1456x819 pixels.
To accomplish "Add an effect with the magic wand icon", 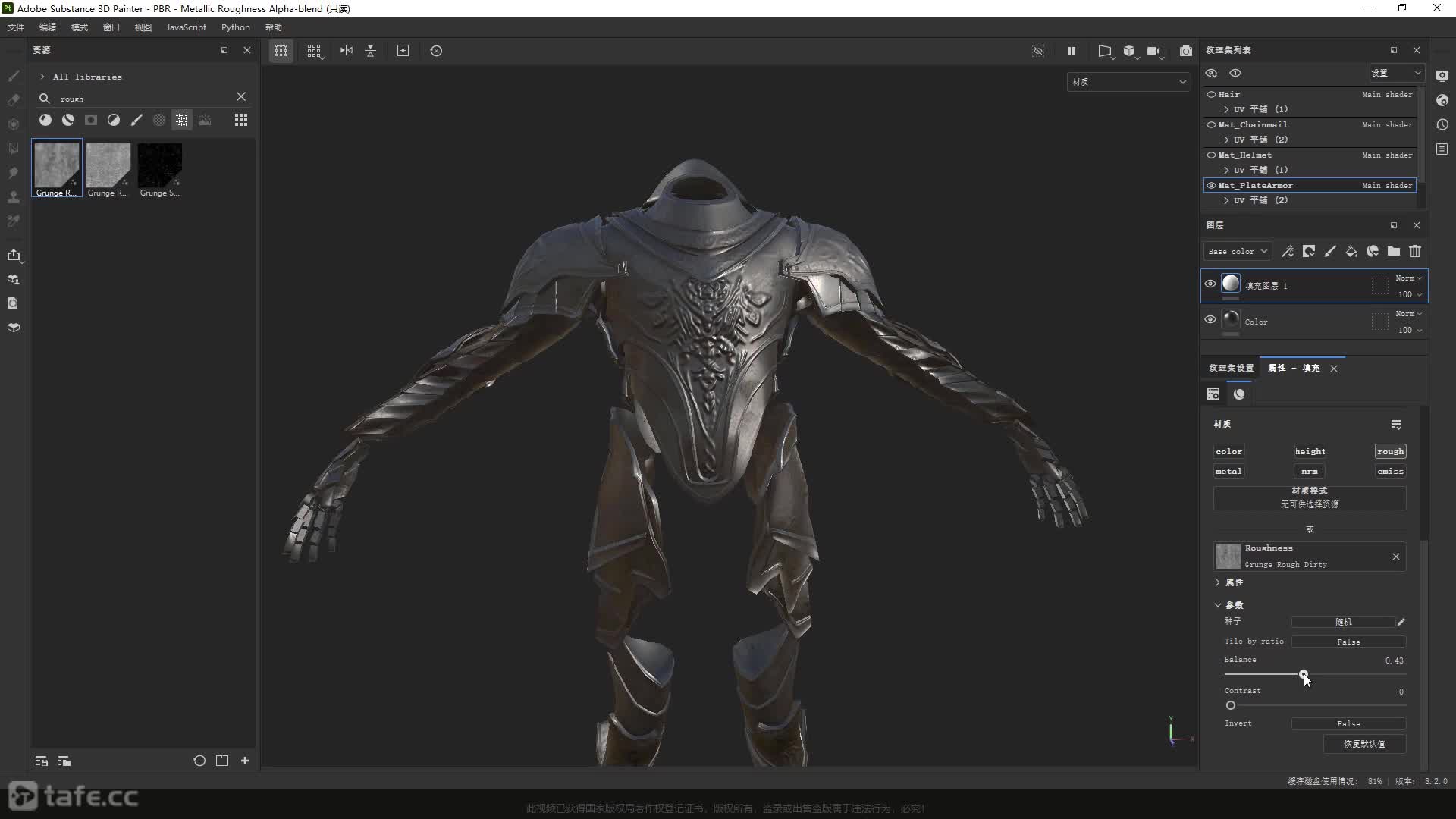I will tap(1288, 251).
